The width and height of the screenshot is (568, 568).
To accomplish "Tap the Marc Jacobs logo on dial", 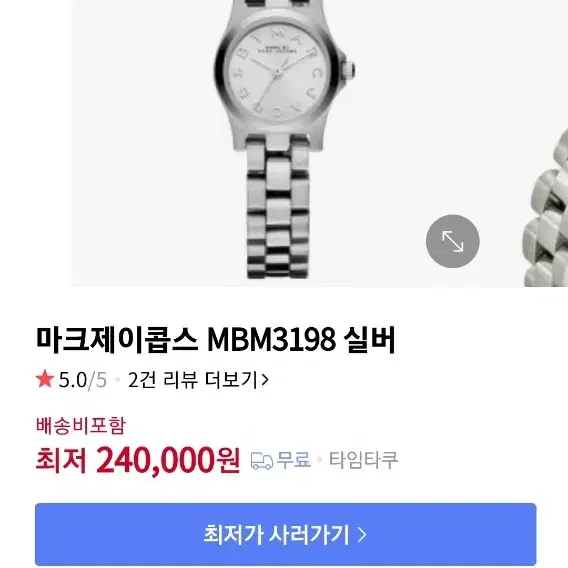I will (277, 50).
